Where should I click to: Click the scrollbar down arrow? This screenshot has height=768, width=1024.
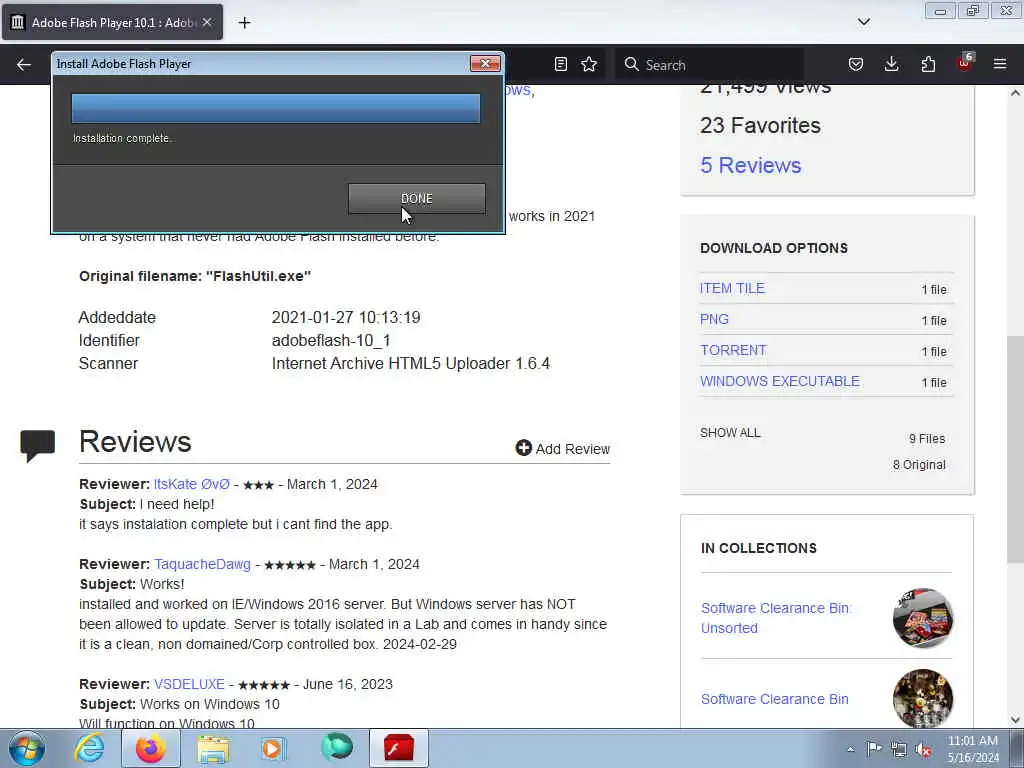1015,720
